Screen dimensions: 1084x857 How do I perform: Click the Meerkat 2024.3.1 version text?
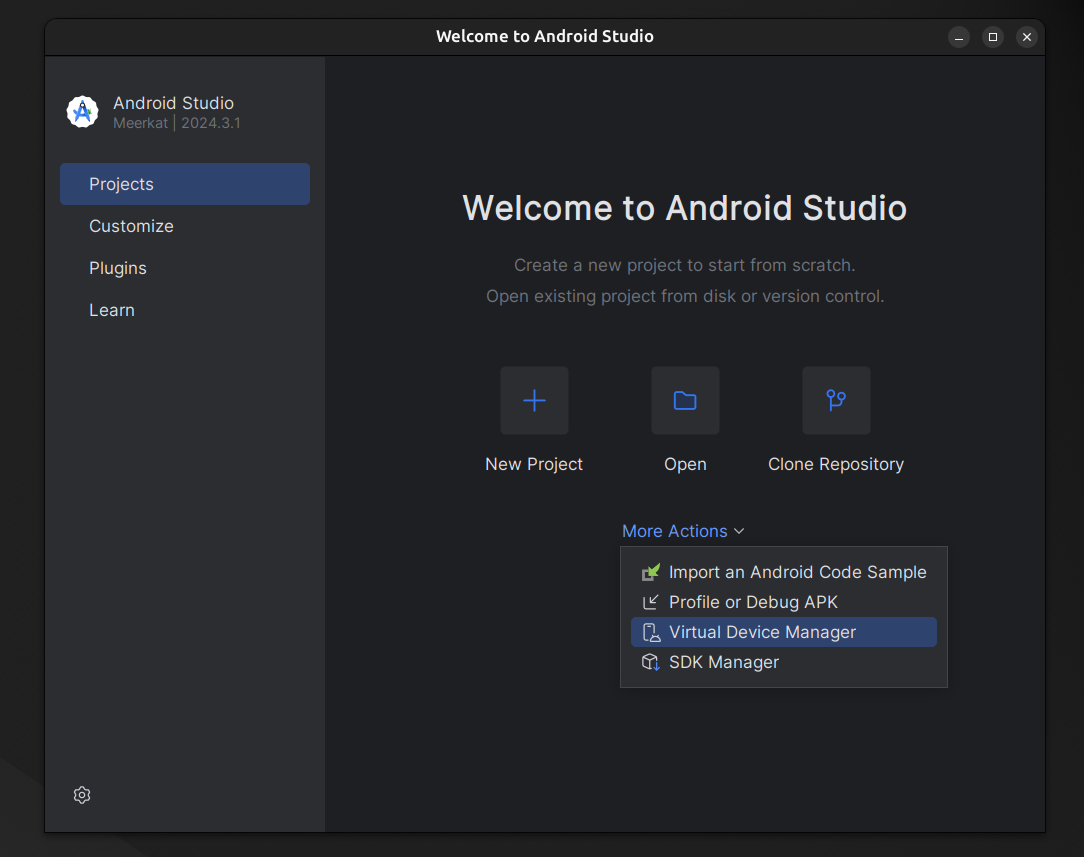coord(177,123)
